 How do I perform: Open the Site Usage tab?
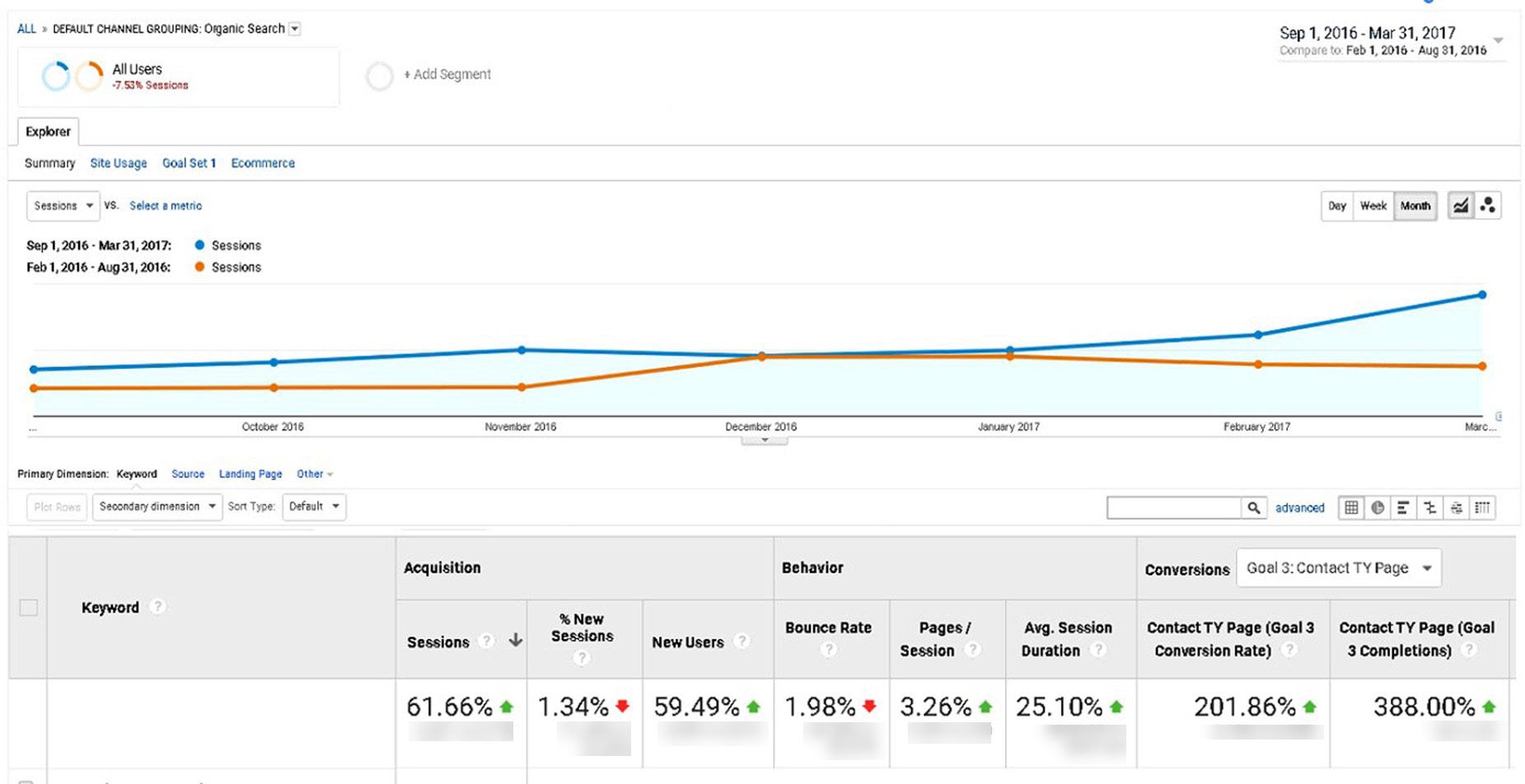click(x=119, y=163)
